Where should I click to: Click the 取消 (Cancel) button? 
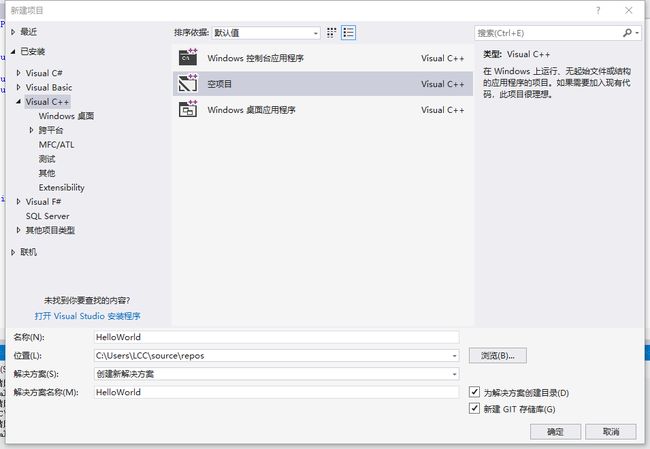pyautogui.click(x=611, y=432)
